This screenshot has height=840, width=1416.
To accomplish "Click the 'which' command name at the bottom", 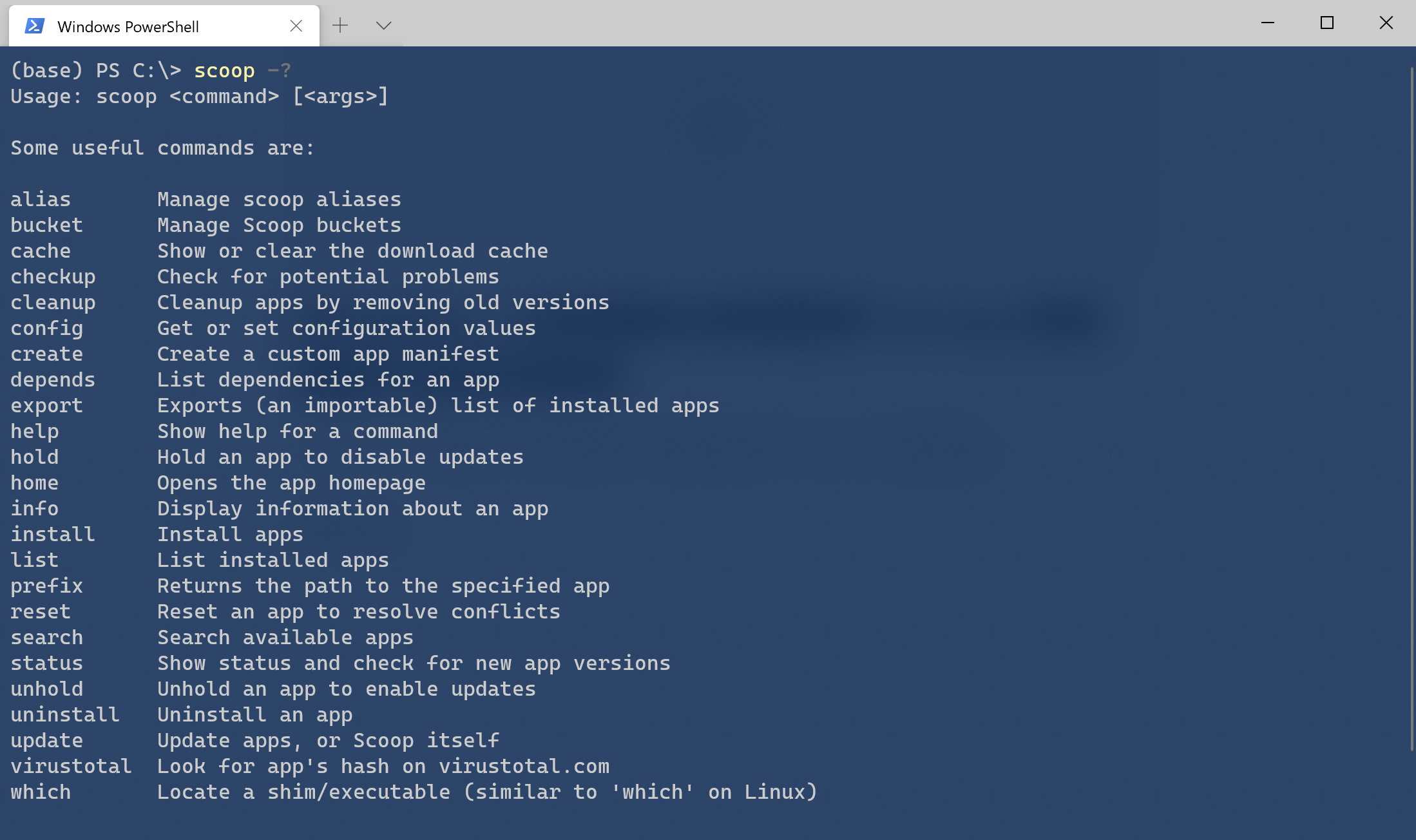I will 41,792.
